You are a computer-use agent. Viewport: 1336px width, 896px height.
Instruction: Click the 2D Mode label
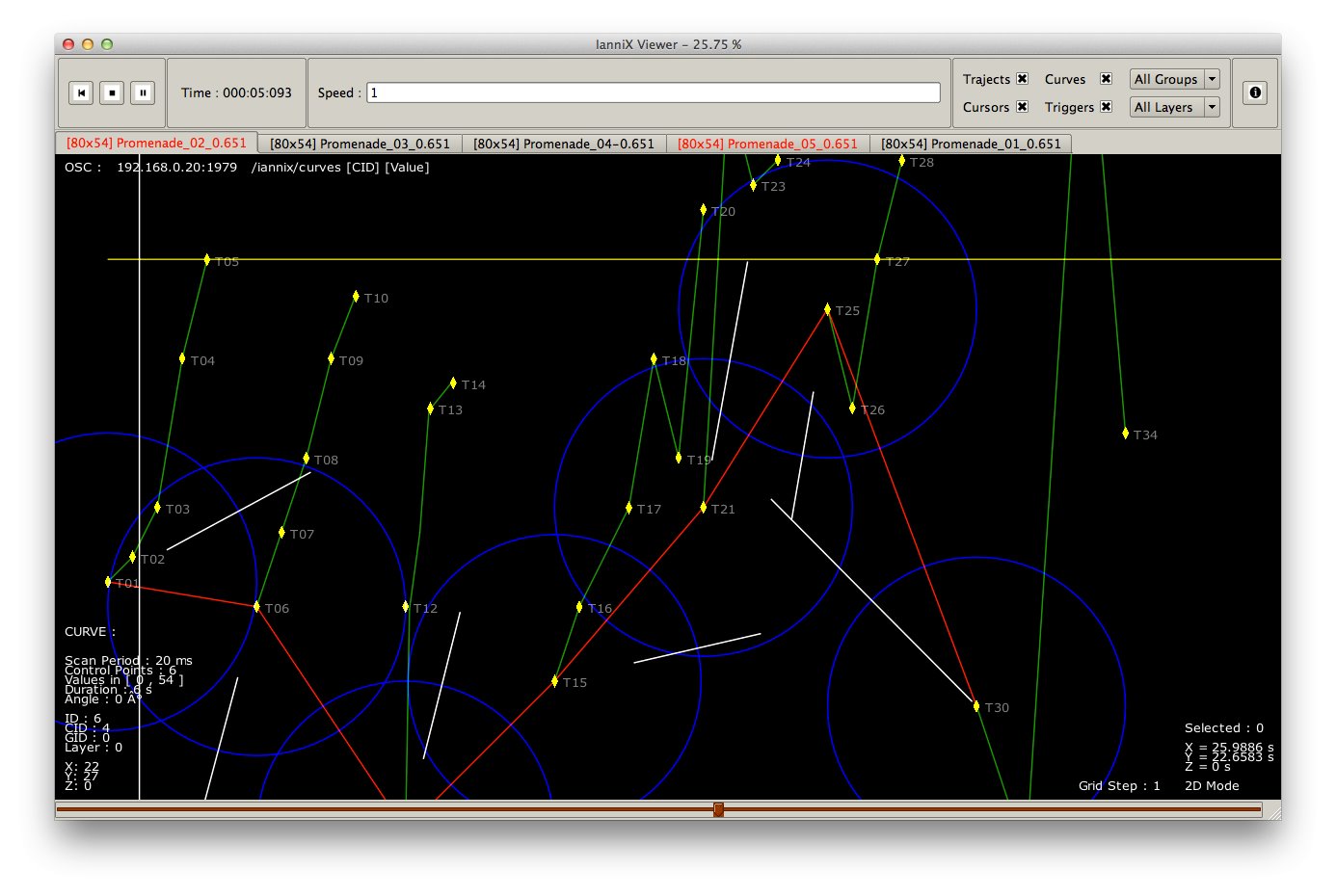[1212, 785]
